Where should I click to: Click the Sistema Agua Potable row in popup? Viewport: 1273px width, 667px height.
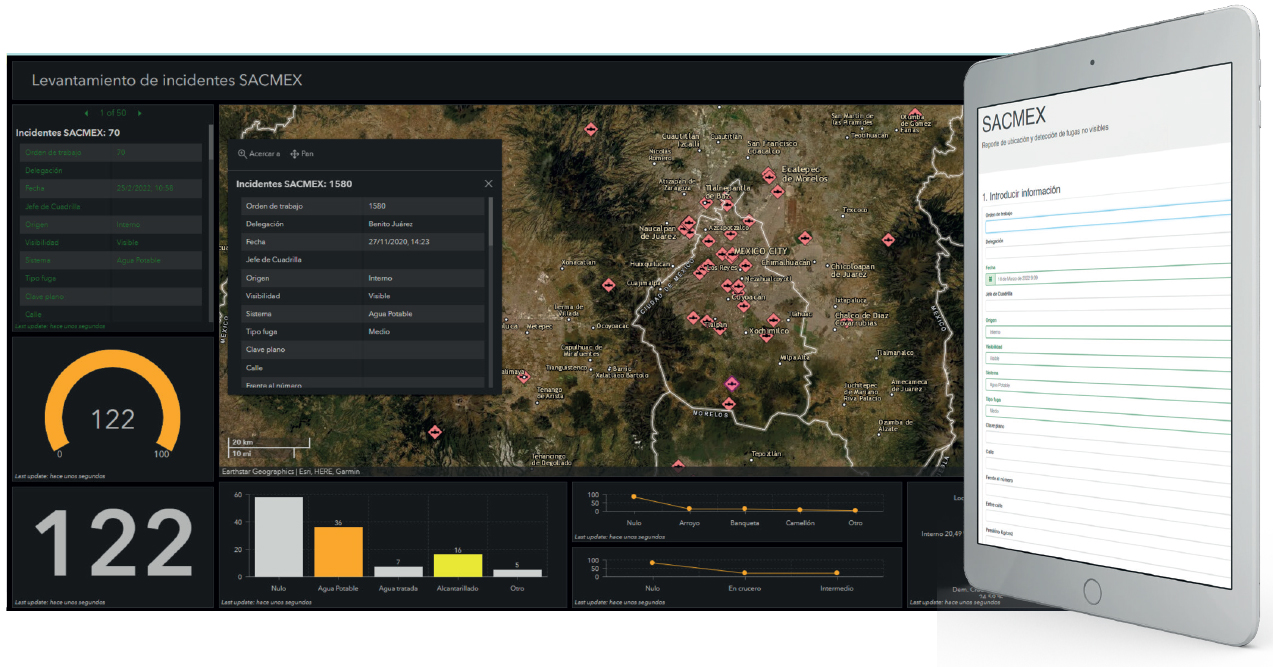click(x=363, y=314)
